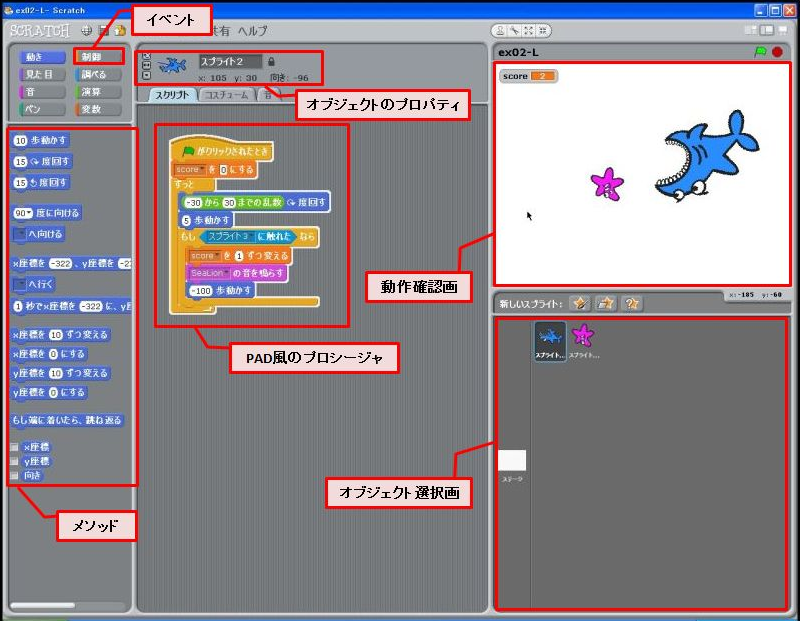The height and width of the screenshot is (621, 800).
Task: Set rotation style to can-rotate
Action: coord(146,56)
